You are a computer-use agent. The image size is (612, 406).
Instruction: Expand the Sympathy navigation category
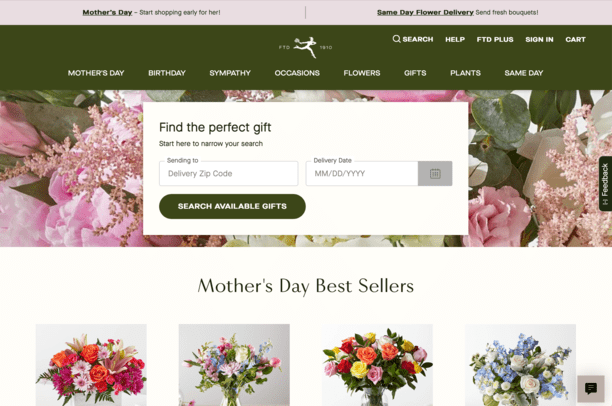point(230,73)
